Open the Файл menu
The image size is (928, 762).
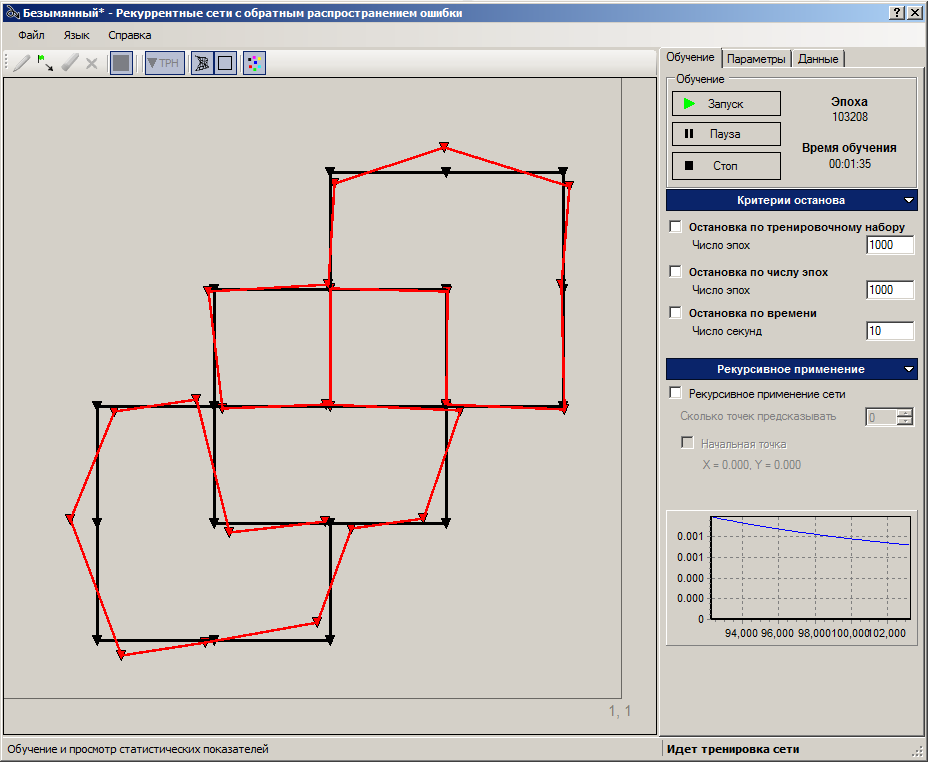tap(31, 35)
